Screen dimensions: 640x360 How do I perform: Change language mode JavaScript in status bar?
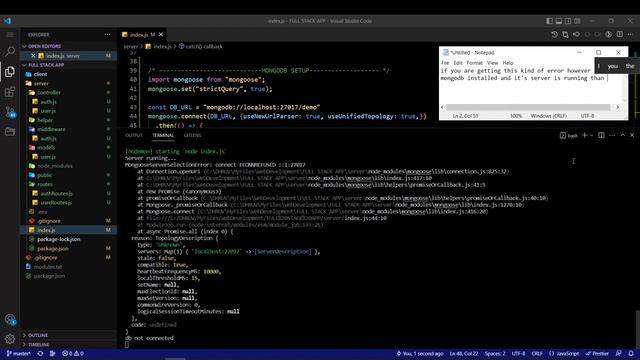tap(564, 353)
